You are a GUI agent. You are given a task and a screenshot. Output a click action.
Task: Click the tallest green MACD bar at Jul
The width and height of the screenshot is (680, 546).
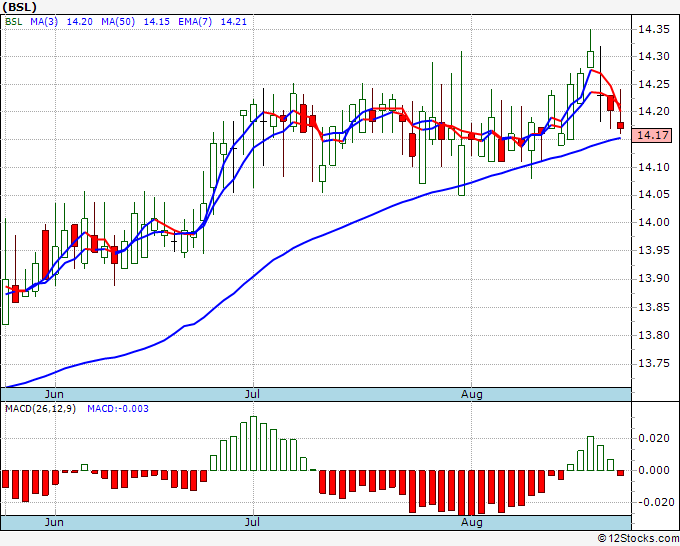(254, 443)
